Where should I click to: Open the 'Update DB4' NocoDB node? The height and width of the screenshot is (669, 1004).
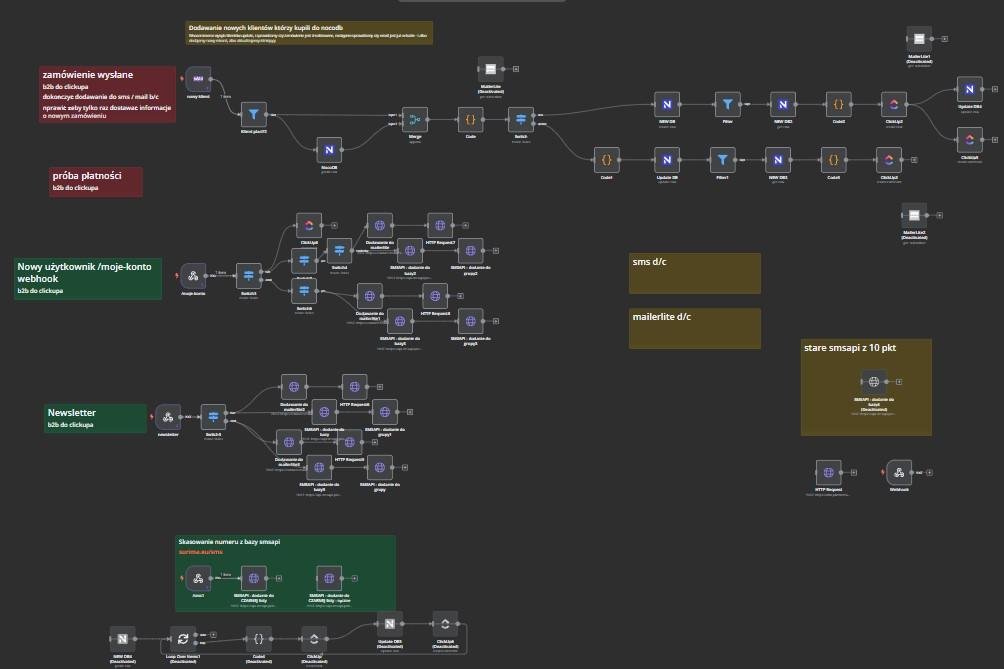969,90
